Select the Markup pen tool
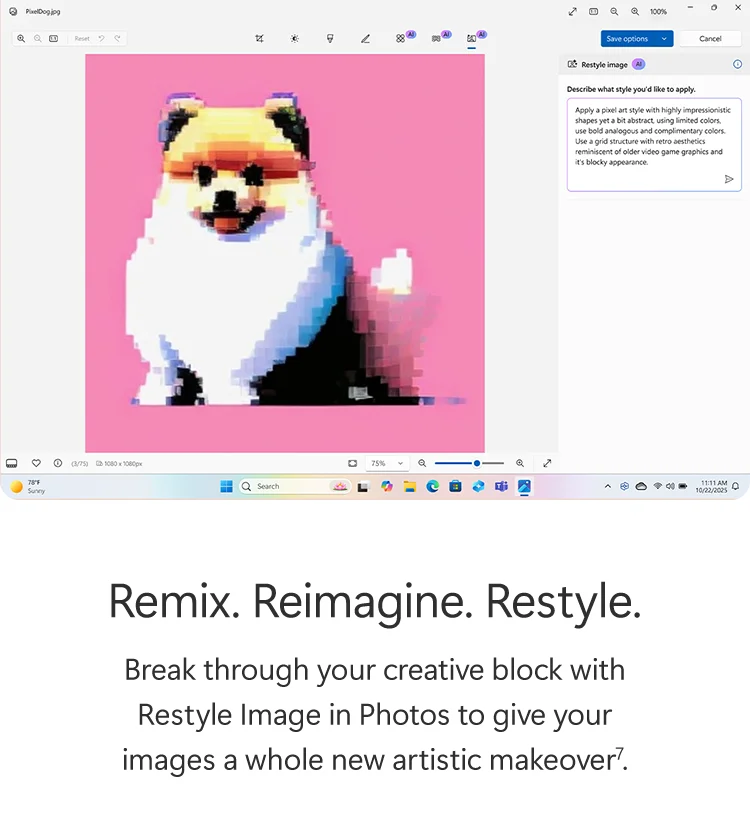750x817 pixels. (365, 39)
